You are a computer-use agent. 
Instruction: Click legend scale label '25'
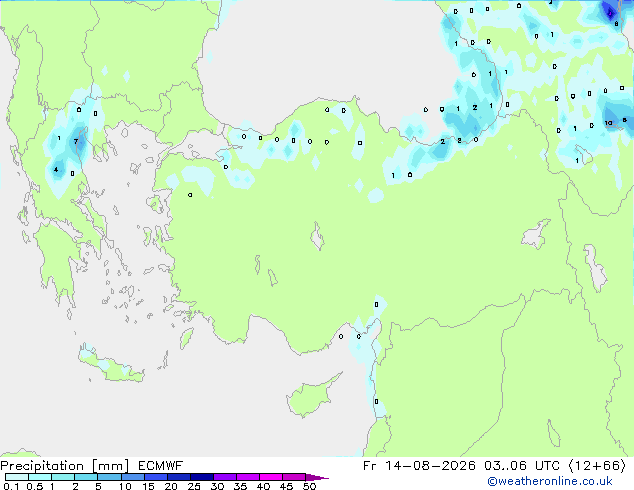pos(194,486)
